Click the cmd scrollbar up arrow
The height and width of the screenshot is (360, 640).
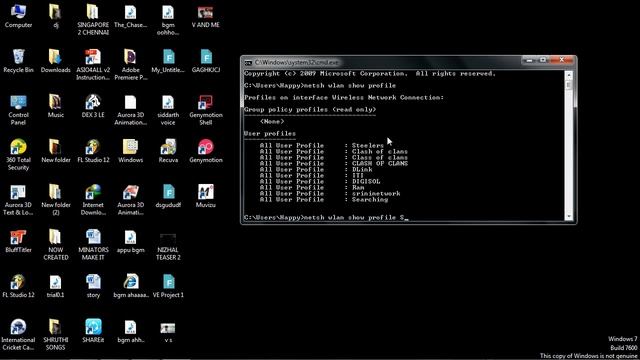tap(569, 75)
